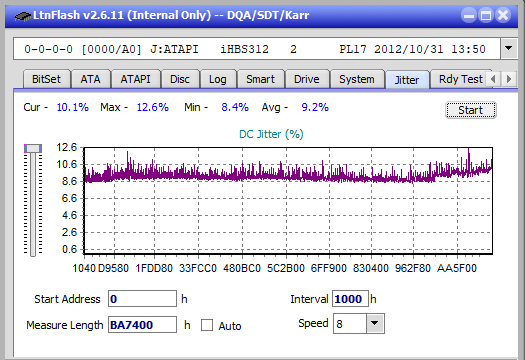Minimize the LtnFlash window
This screenshot has width=525, height=360.
pyautogui.click(x=469, y=16)
